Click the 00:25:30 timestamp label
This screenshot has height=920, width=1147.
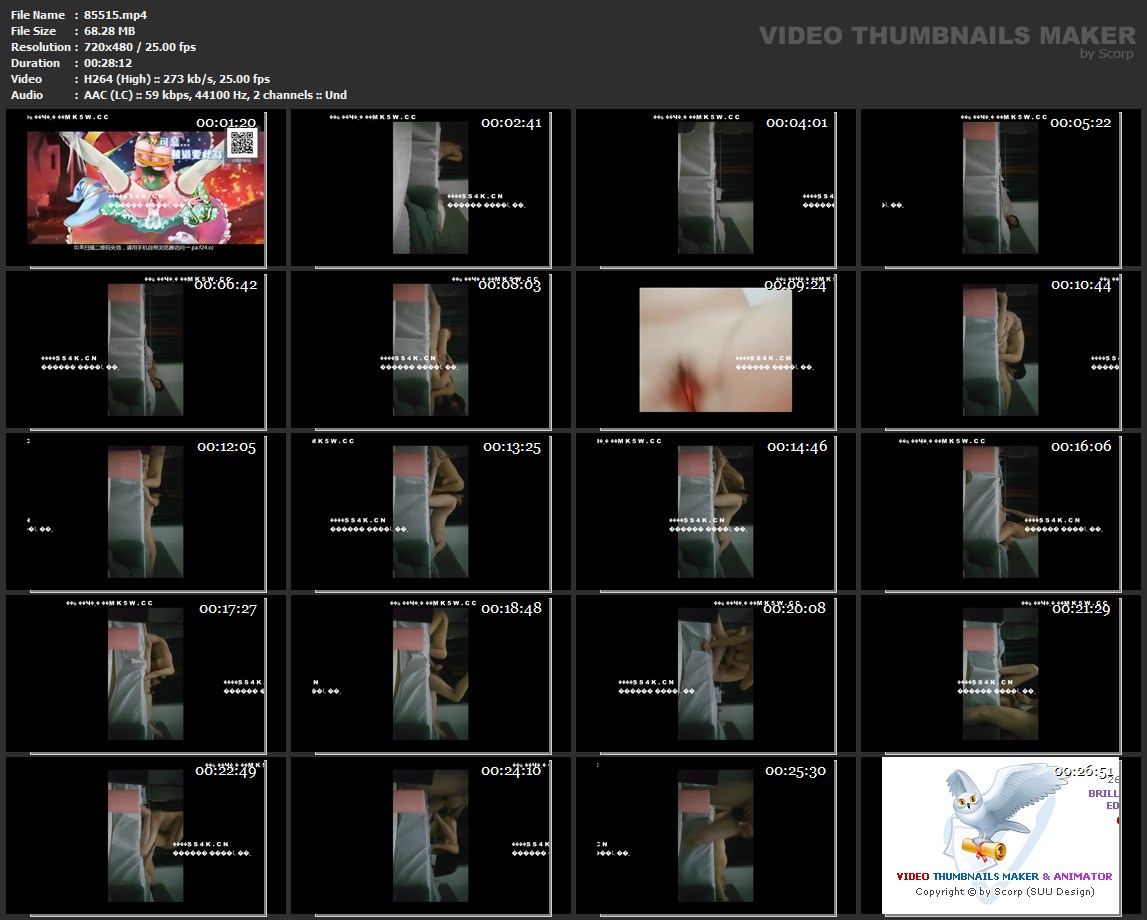tap(796, 771)
